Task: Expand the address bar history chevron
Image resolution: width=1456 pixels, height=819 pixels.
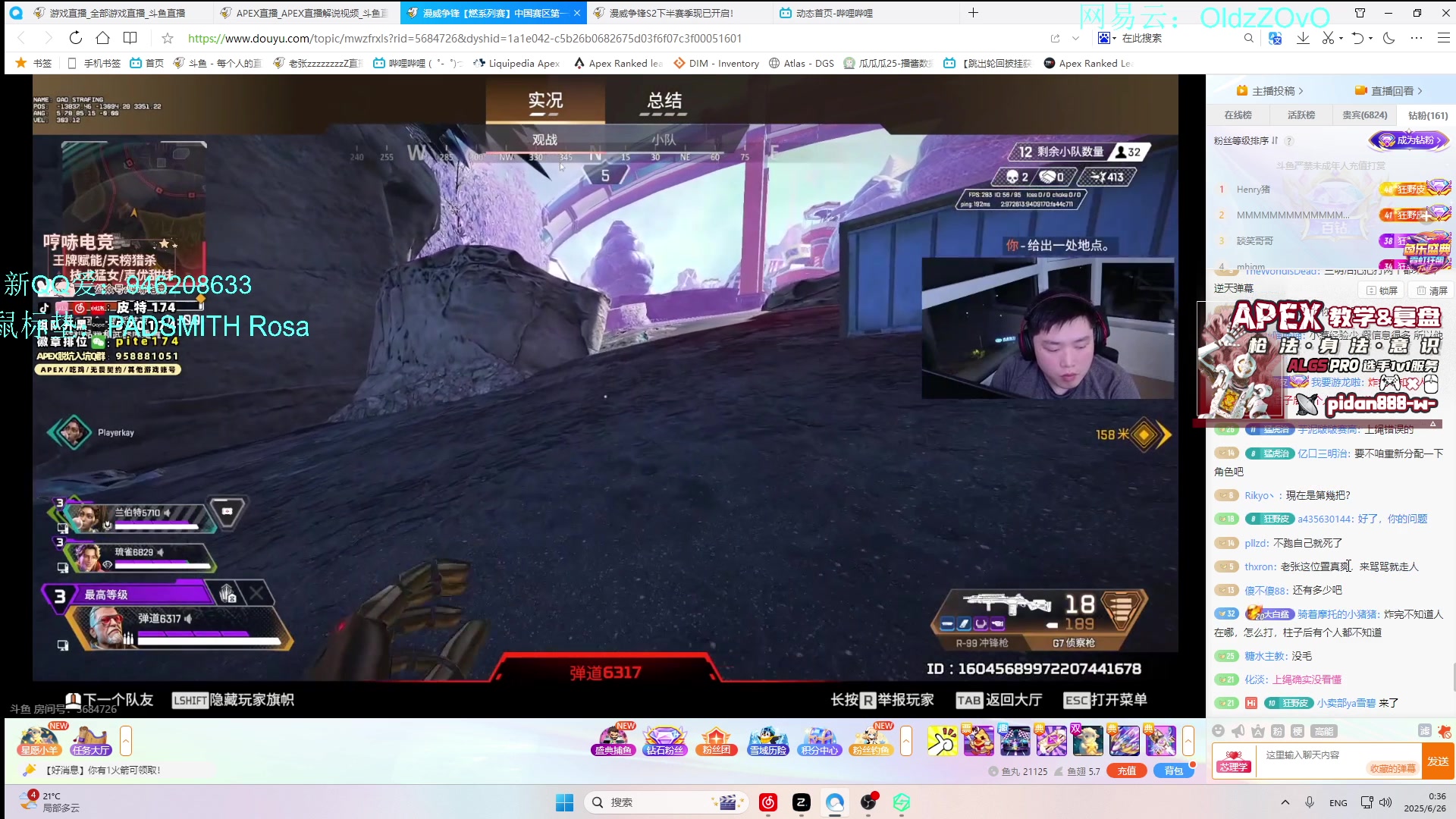Action: pos(1075,38)
